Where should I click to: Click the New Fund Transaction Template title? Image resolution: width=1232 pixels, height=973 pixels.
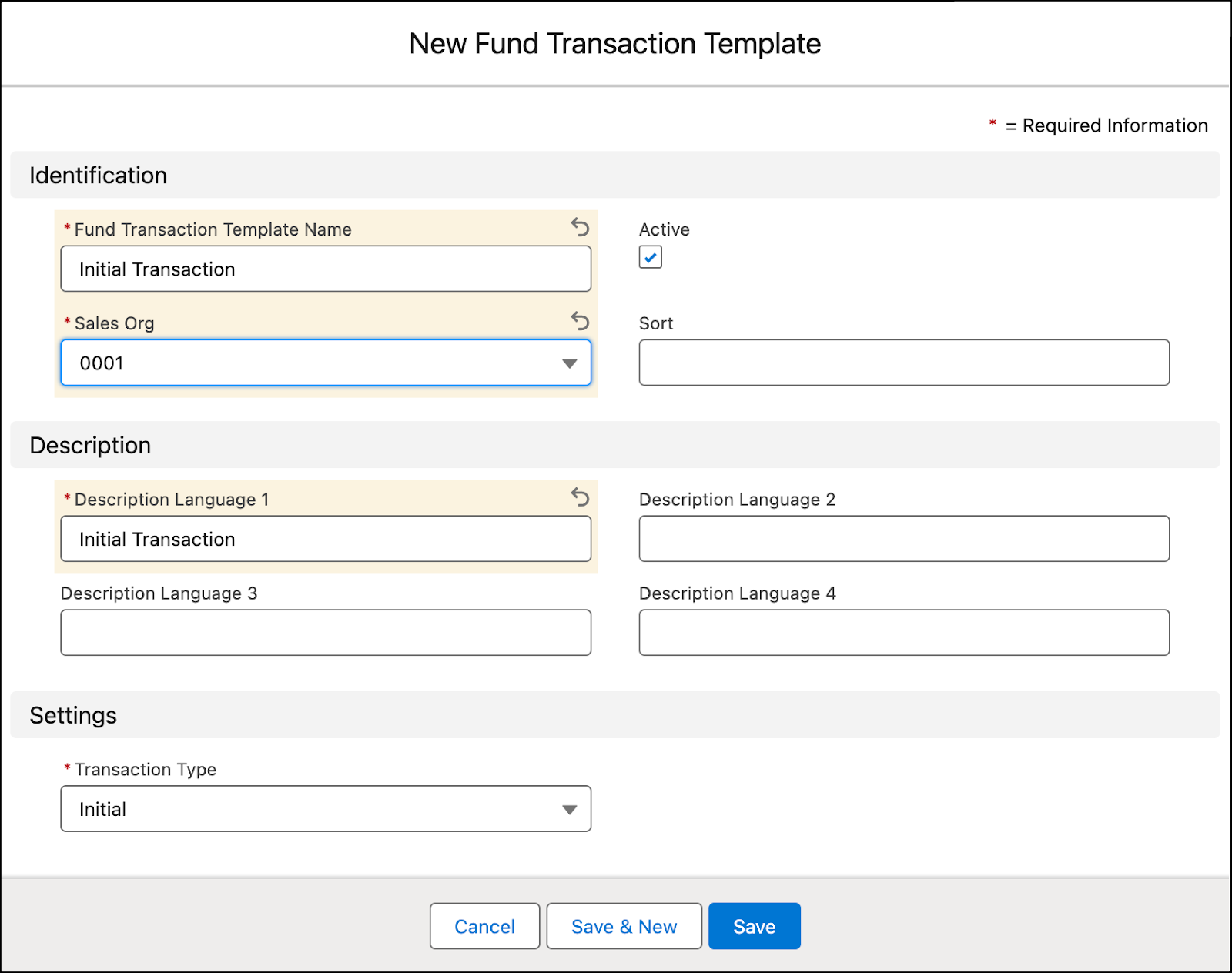pyautogui.click(x=615, y=44)
